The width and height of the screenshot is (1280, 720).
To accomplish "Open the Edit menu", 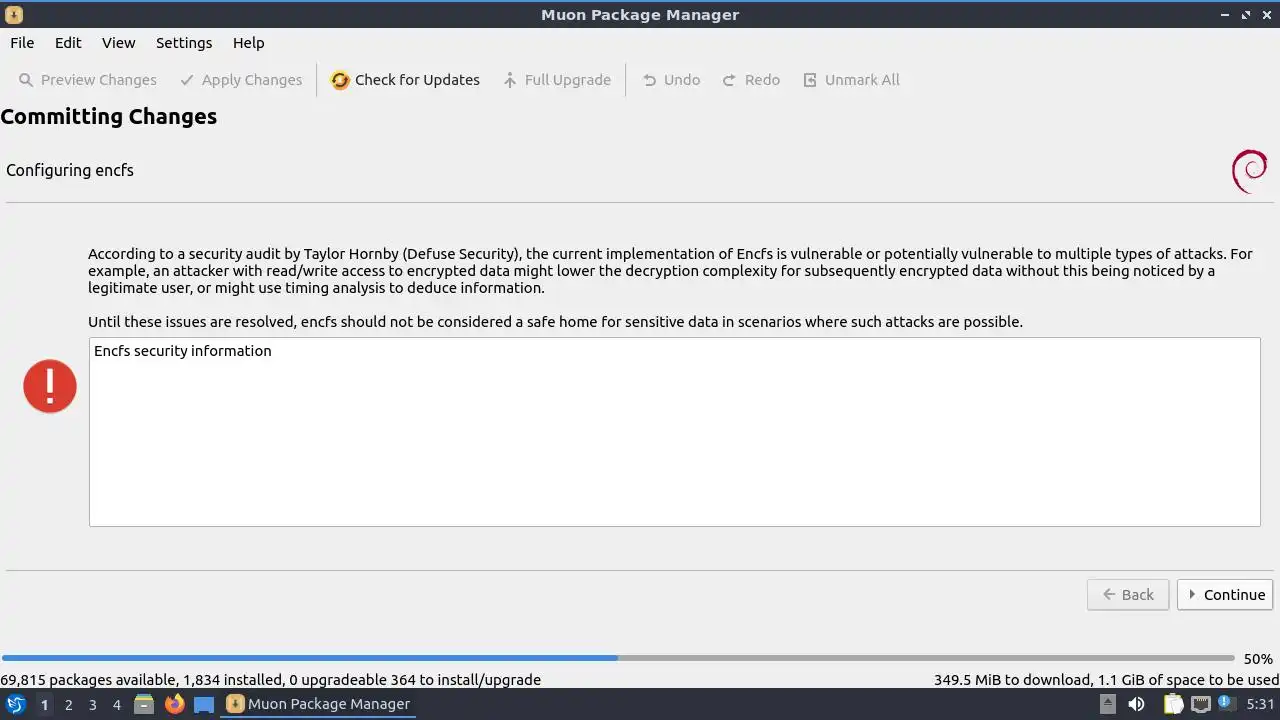I will 68,43.
